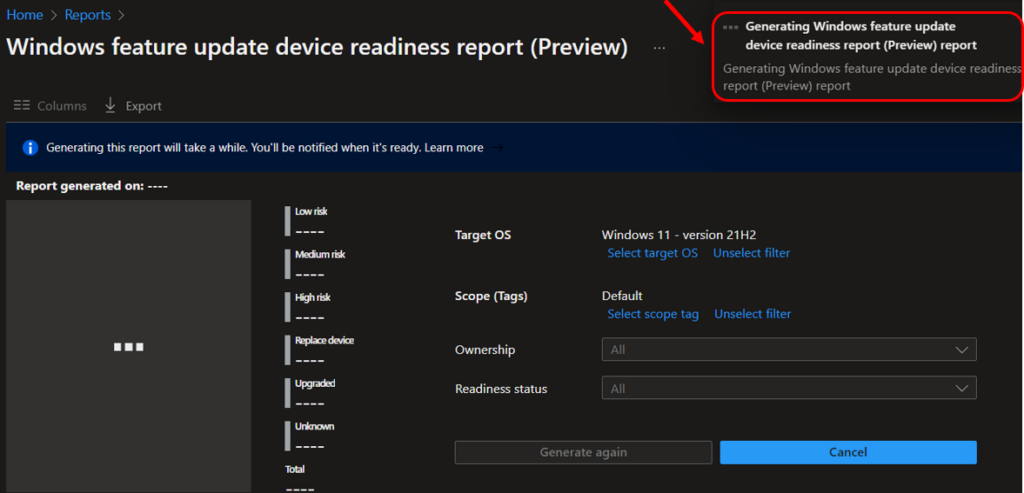Image resolution: width=1024 pixels, height=493 pixels.
Task: Click the Report generated on text
Action: point(92,186)
